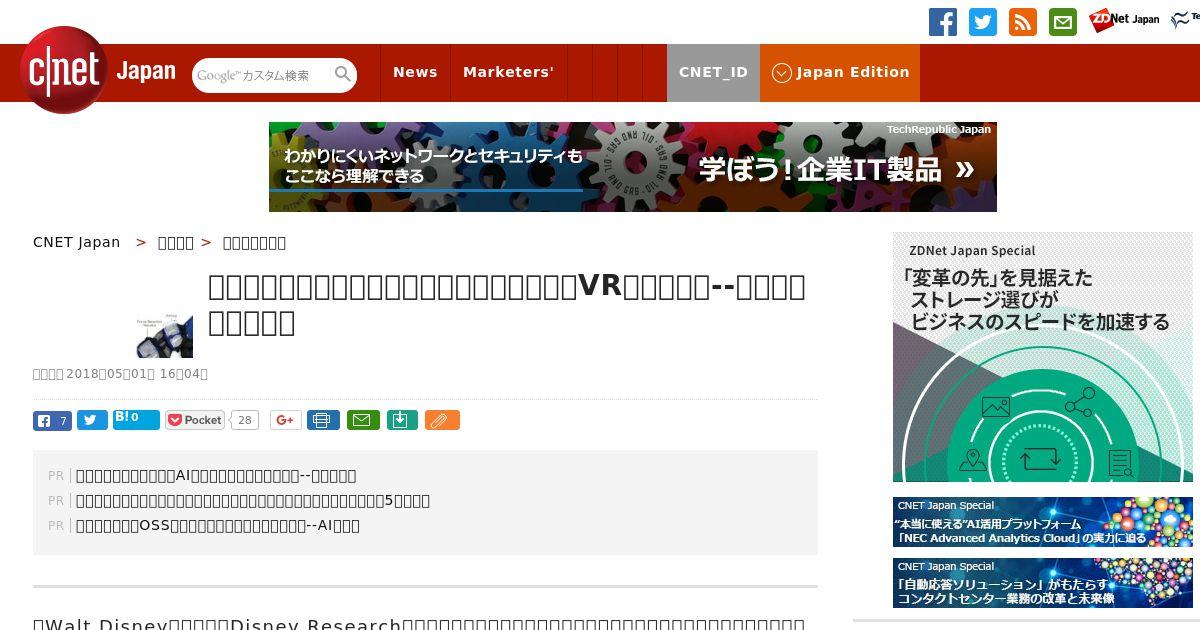
Task: Save article to Pocket
Action: 196,420
